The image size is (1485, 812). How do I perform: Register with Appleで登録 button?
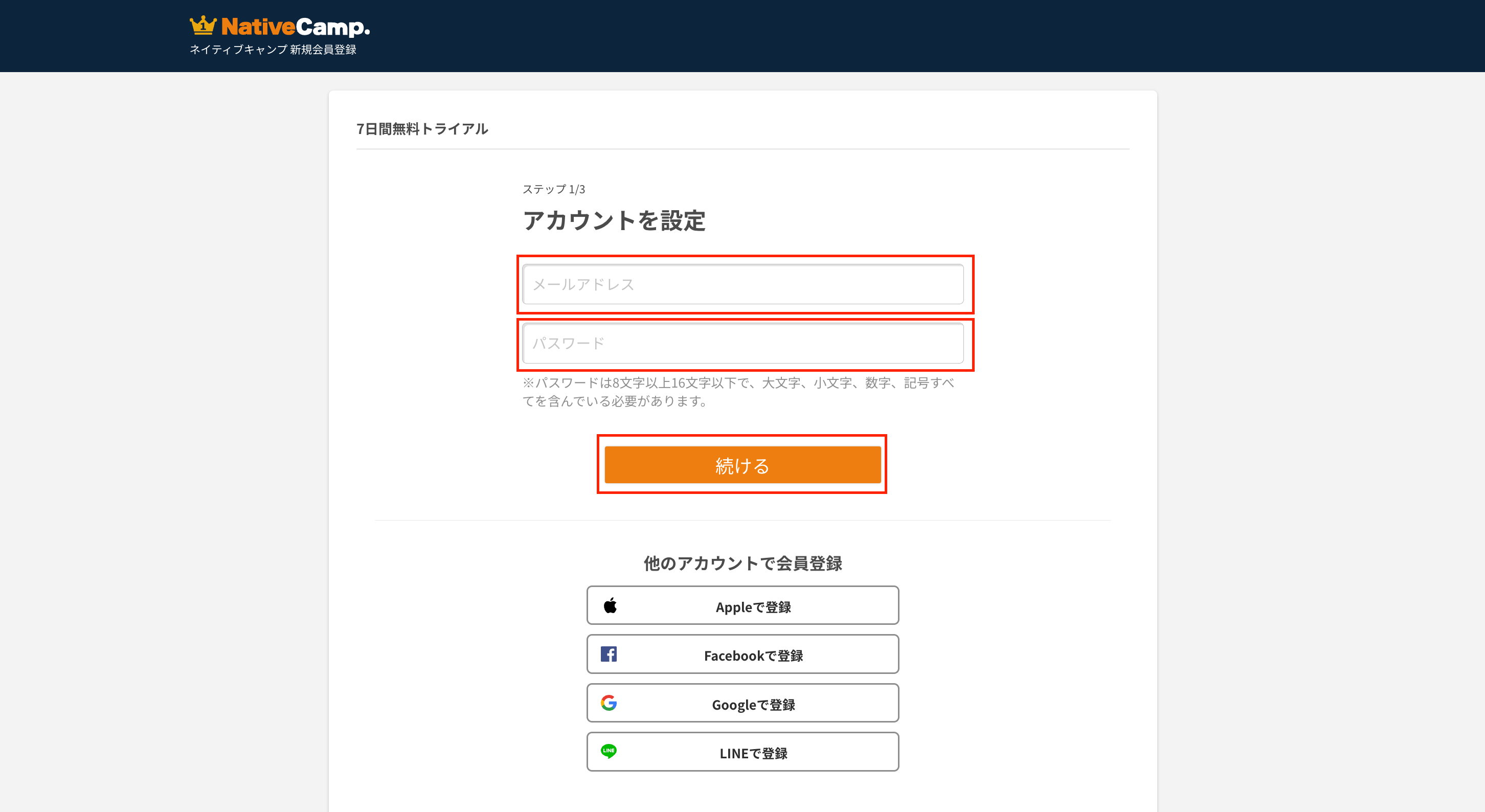coord(752,606)
